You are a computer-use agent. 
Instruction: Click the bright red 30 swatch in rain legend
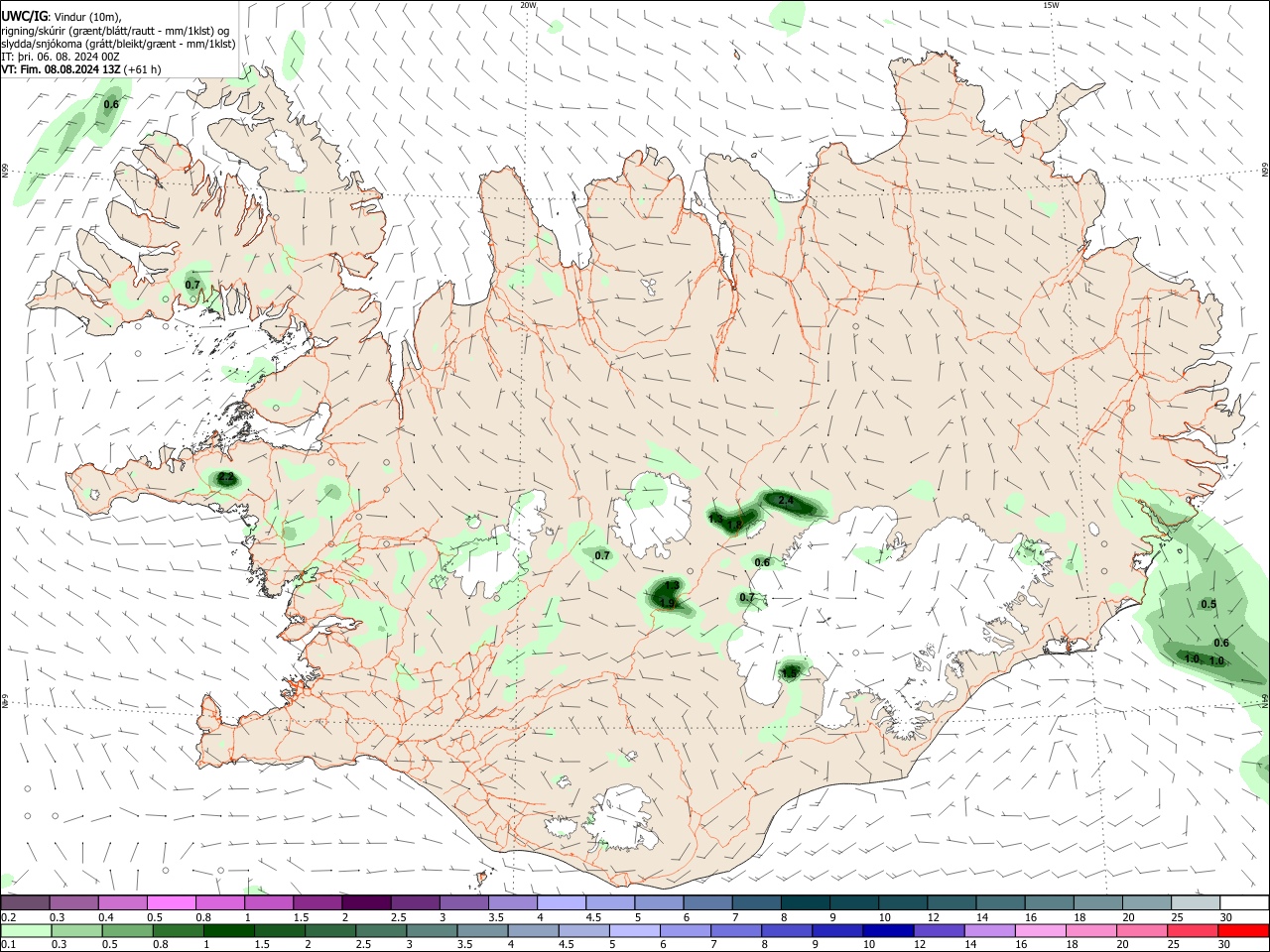(x=1243, y=930)
